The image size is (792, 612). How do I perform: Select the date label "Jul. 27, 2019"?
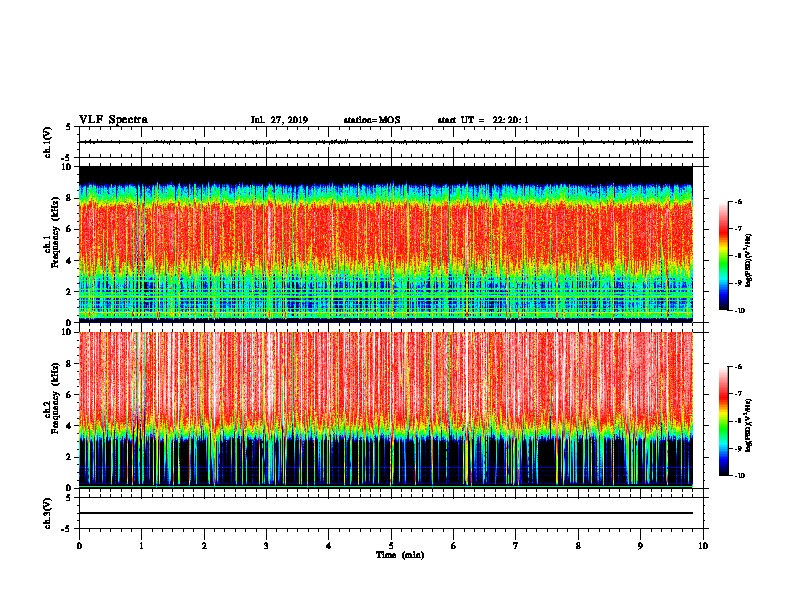pyautogui.click(x=279, y=120)
